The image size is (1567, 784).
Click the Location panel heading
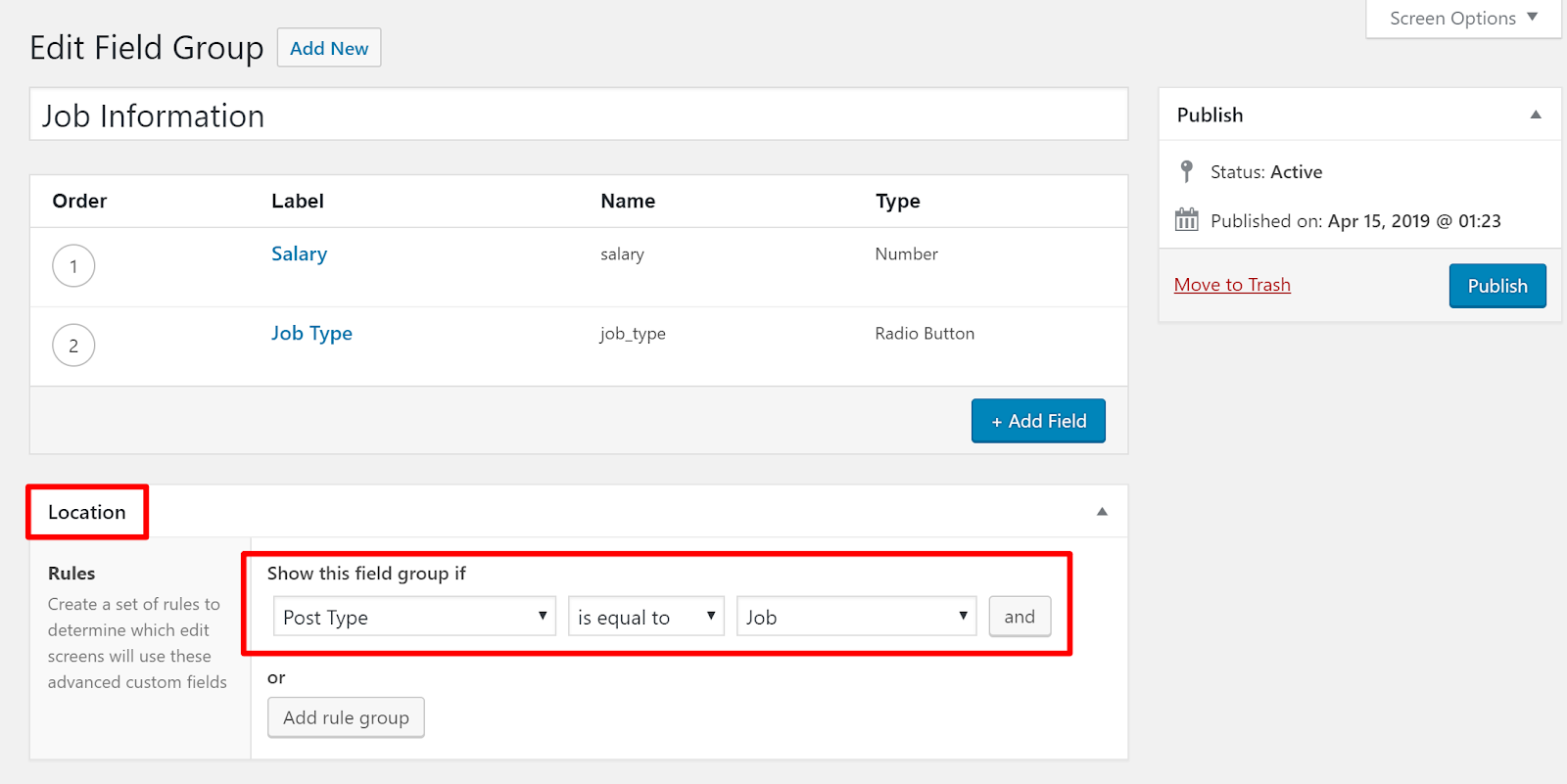coord(87,512)
